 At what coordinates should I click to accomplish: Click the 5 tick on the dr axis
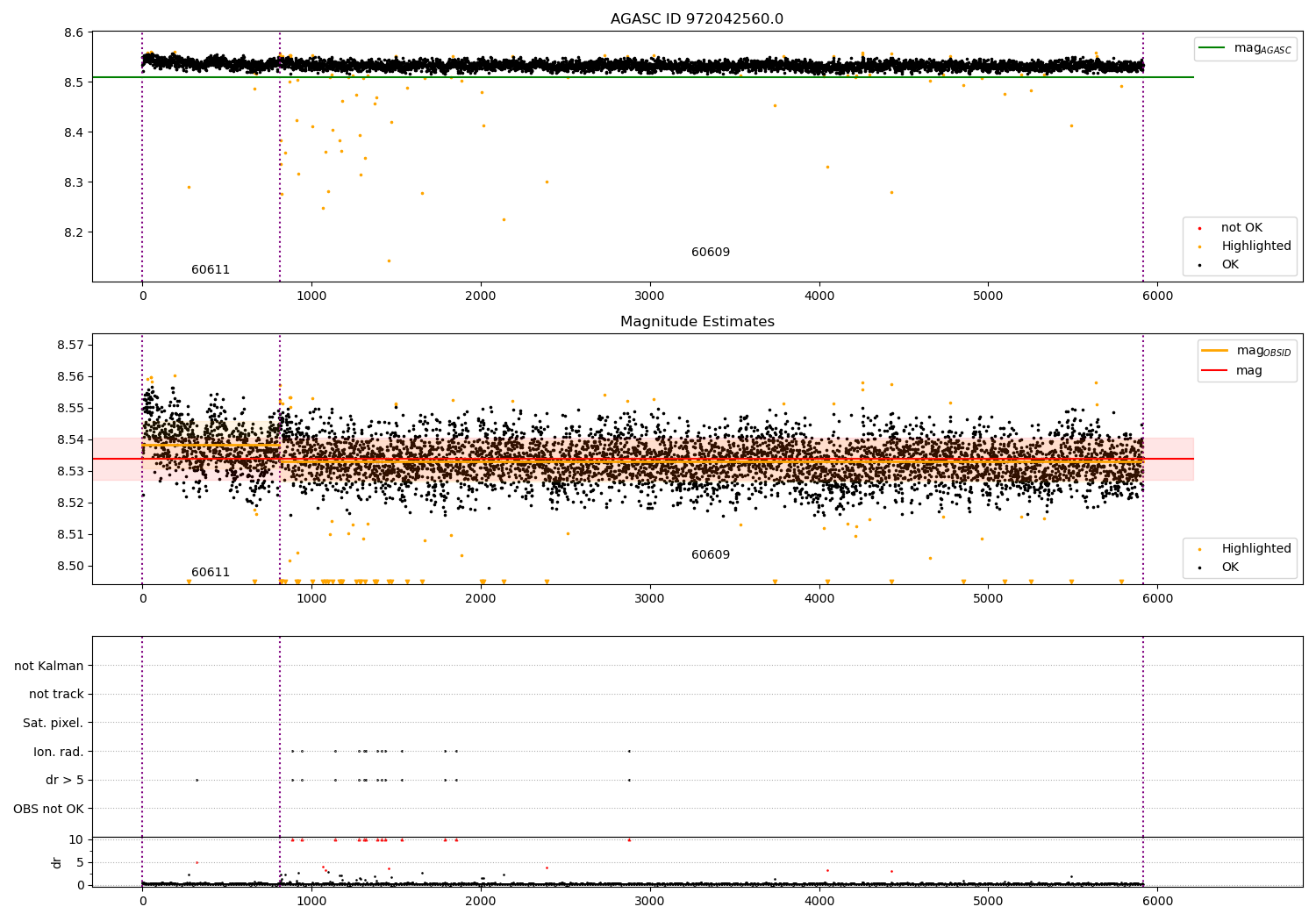[x=80, y=862]
